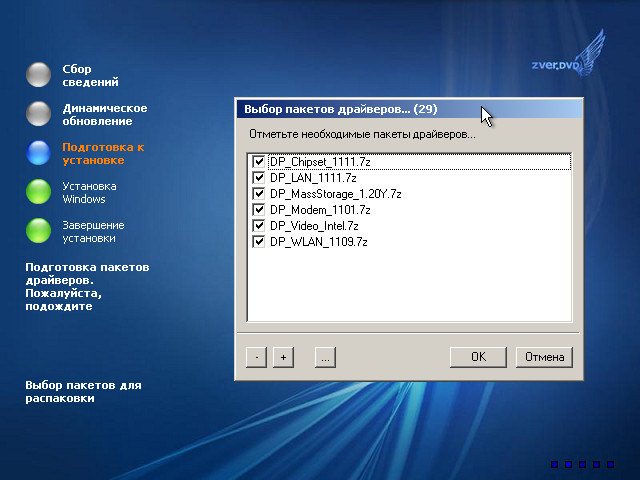Toggle the DP_Modem_1101.7z checkbox
The image size is (640, 480).
258,210
